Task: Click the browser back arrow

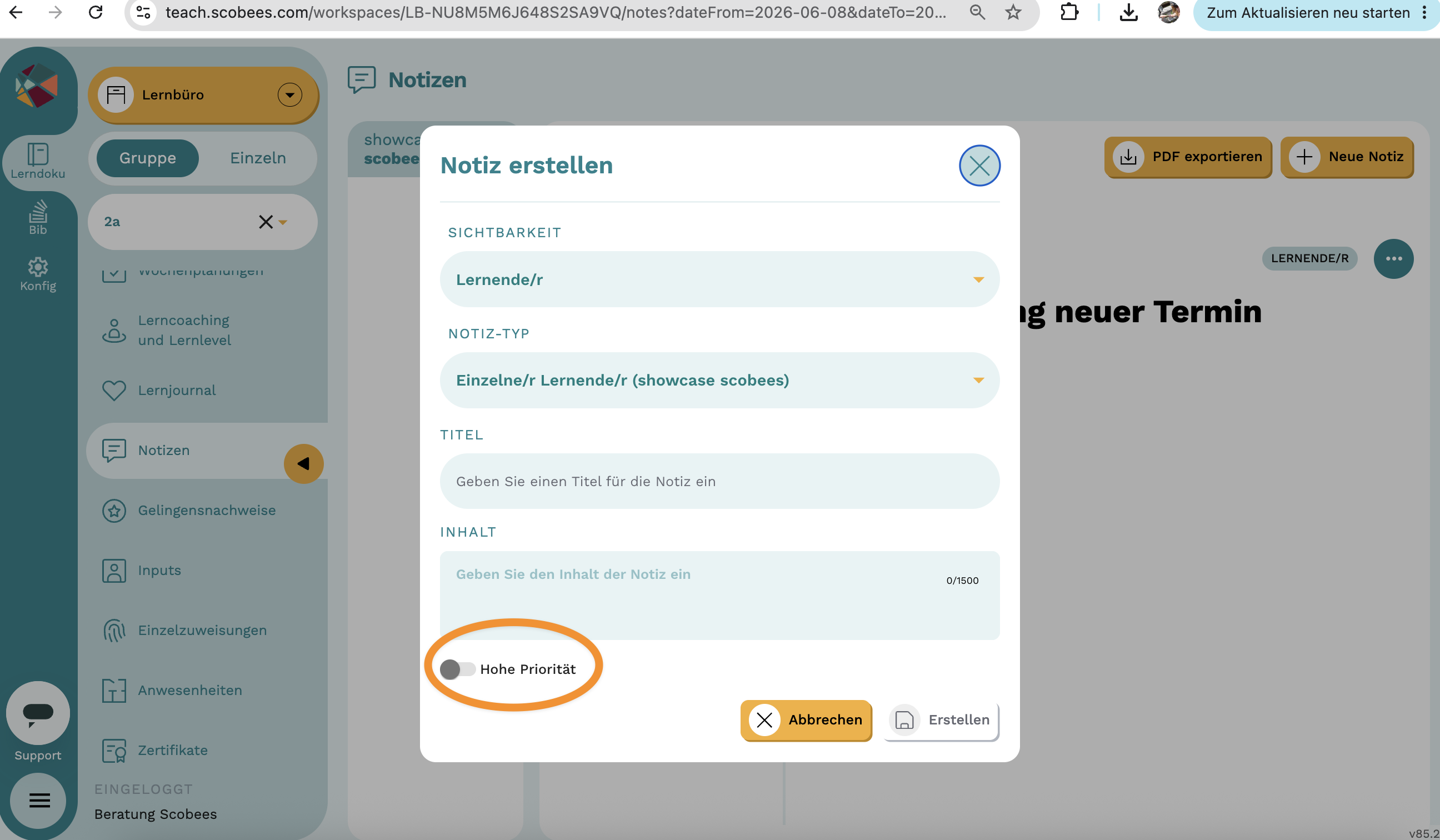Action: pyautogui.click(x=16, y=12)
